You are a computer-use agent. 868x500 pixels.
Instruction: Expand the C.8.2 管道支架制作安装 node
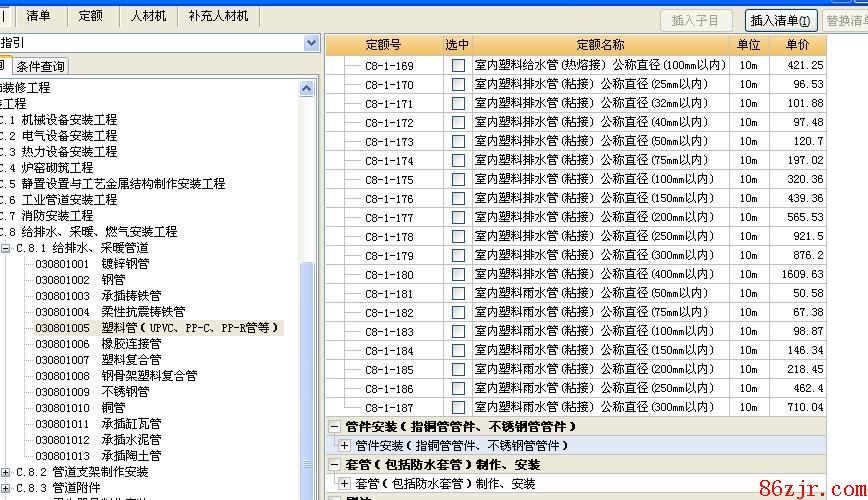(6, 472)
